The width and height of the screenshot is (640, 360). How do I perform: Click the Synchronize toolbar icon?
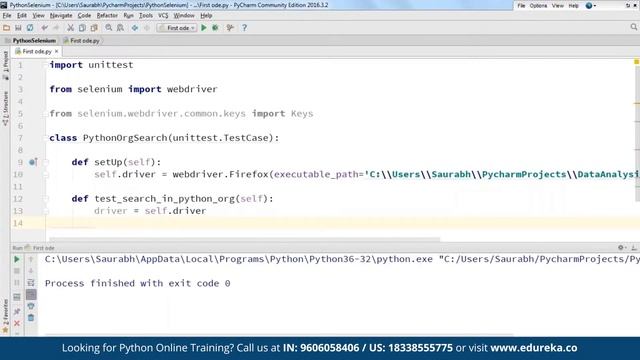(30, 28)
